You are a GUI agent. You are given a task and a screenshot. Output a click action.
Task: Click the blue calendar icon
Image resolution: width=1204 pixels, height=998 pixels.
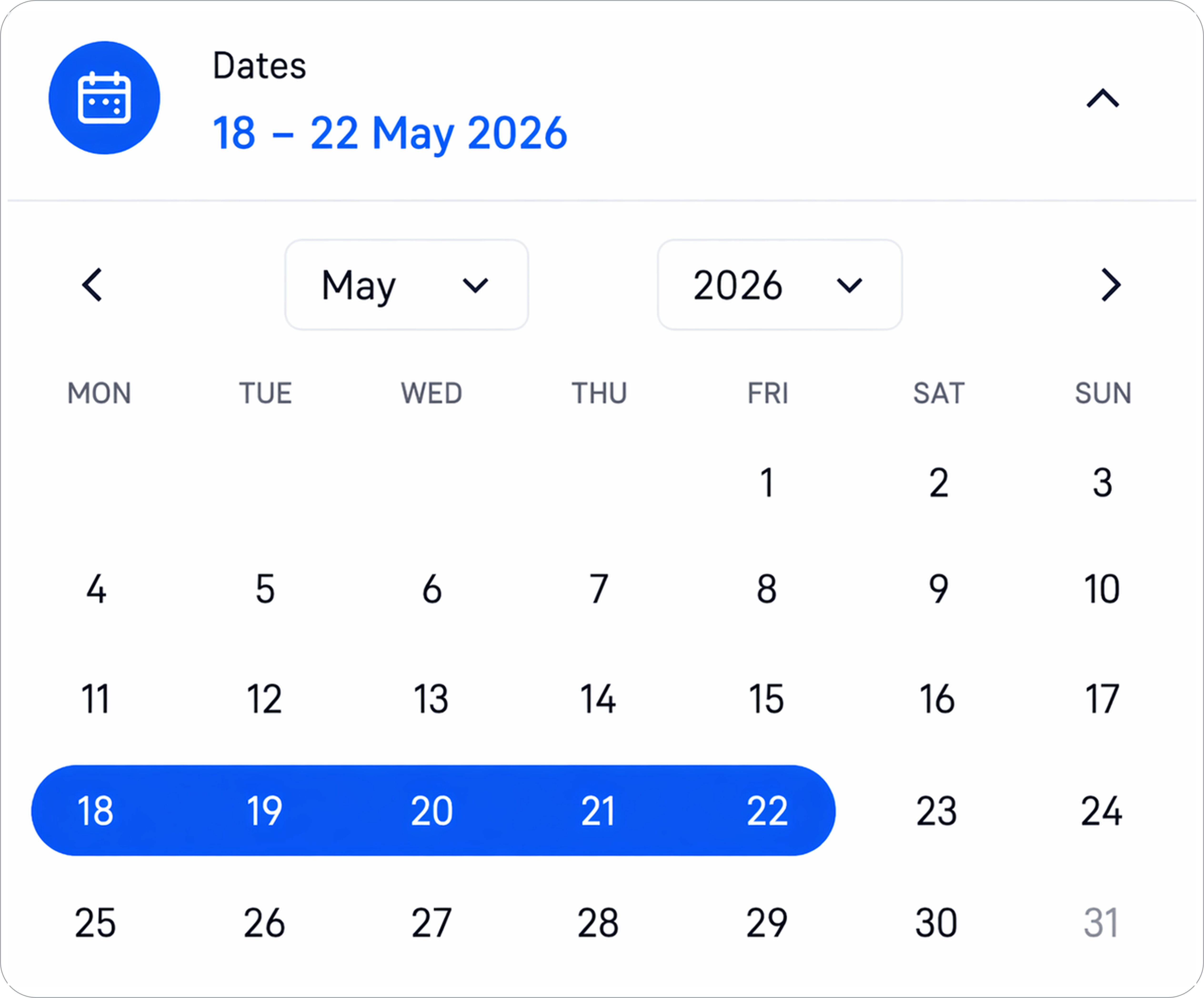click(104, 97)
